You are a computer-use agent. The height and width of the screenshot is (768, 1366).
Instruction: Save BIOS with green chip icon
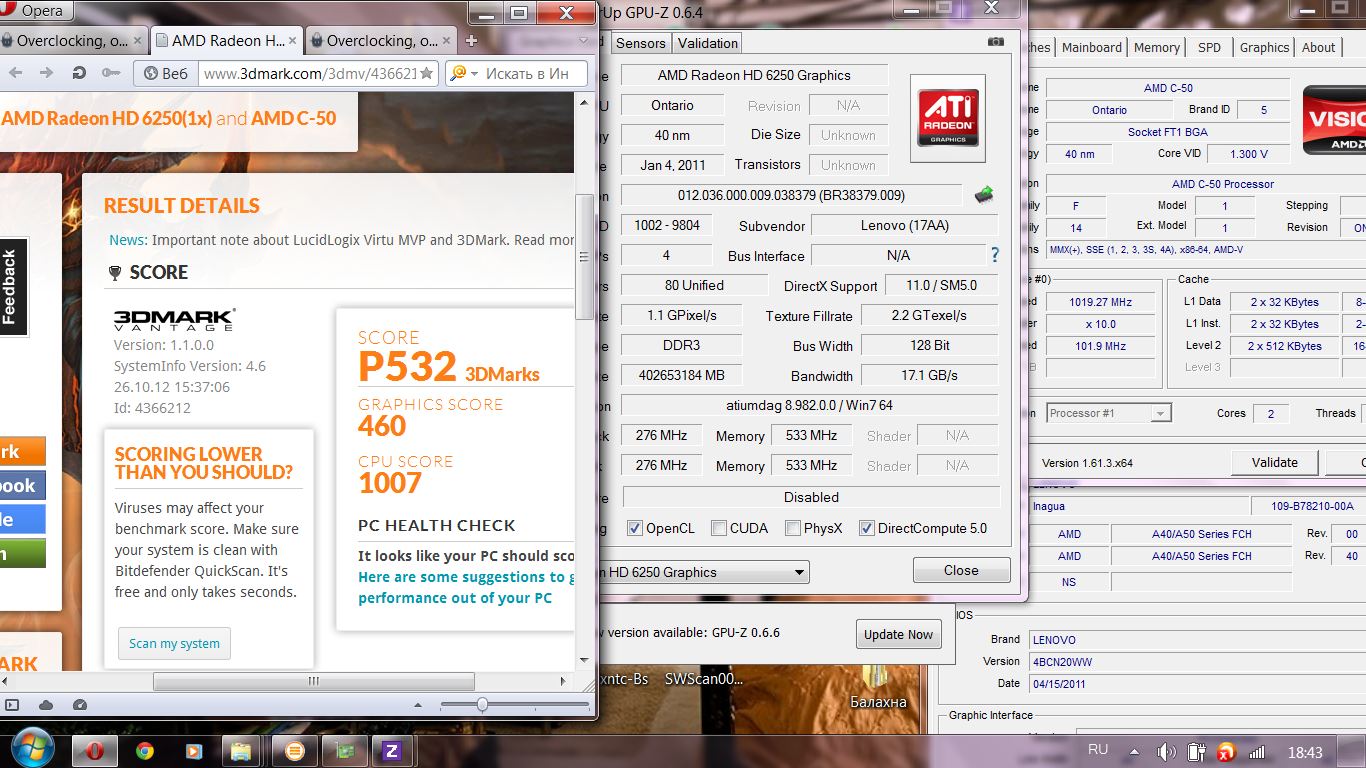tap(984, 195)
